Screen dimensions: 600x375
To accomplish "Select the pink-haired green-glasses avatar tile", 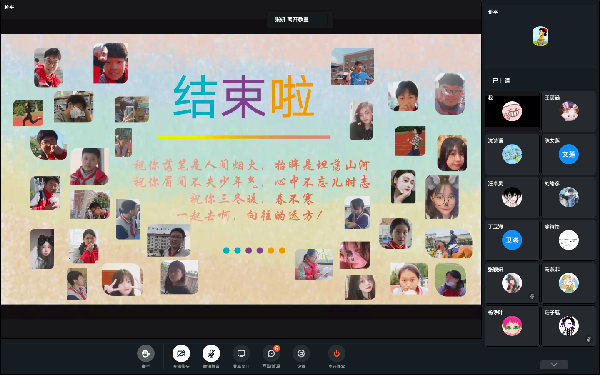I will 512,326.
